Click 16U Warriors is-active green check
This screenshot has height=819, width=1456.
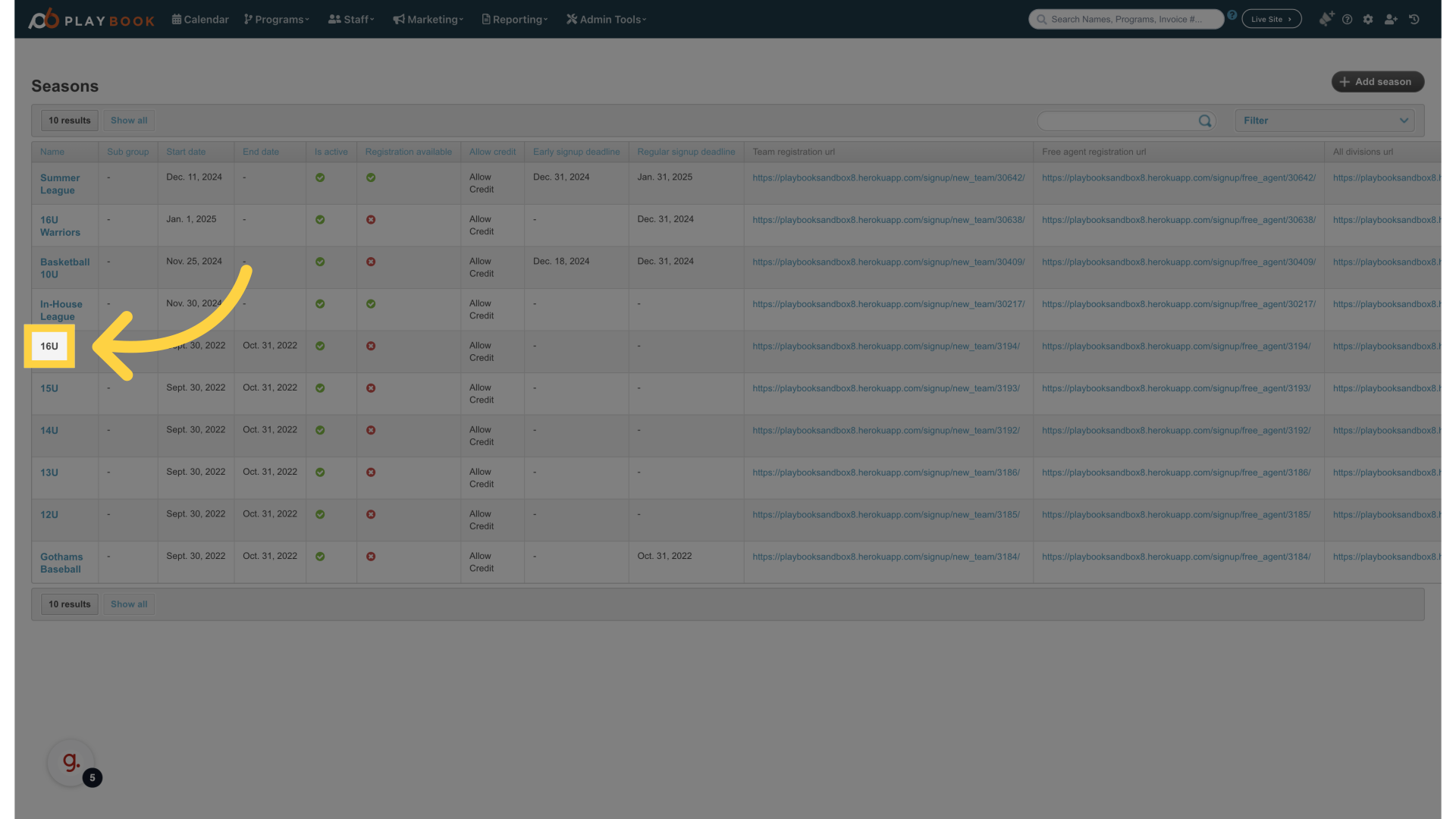tap(320, 220)
